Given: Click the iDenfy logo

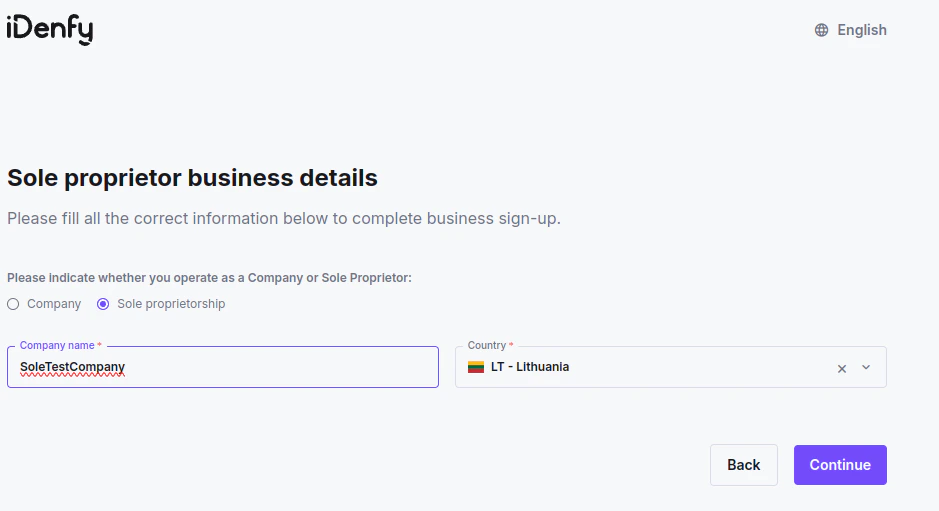Looking at the screenshot, I should coord(50,30).
